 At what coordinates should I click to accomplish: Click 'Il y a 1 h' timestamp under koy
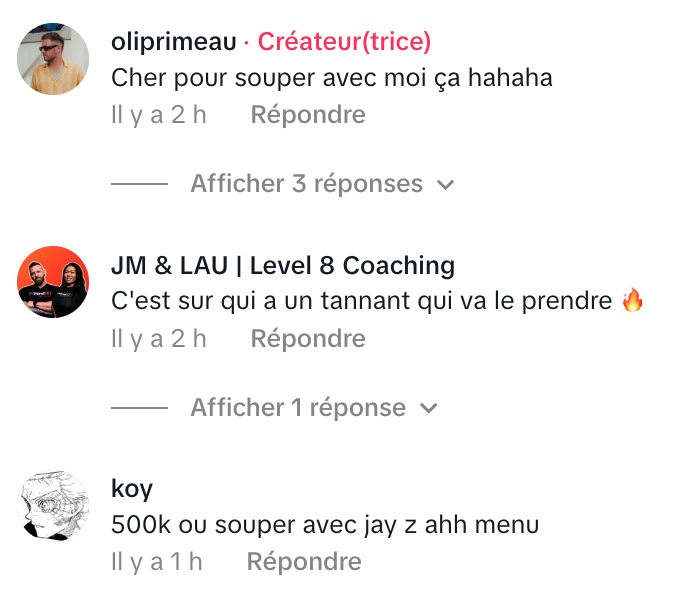[x=157, y=561]
